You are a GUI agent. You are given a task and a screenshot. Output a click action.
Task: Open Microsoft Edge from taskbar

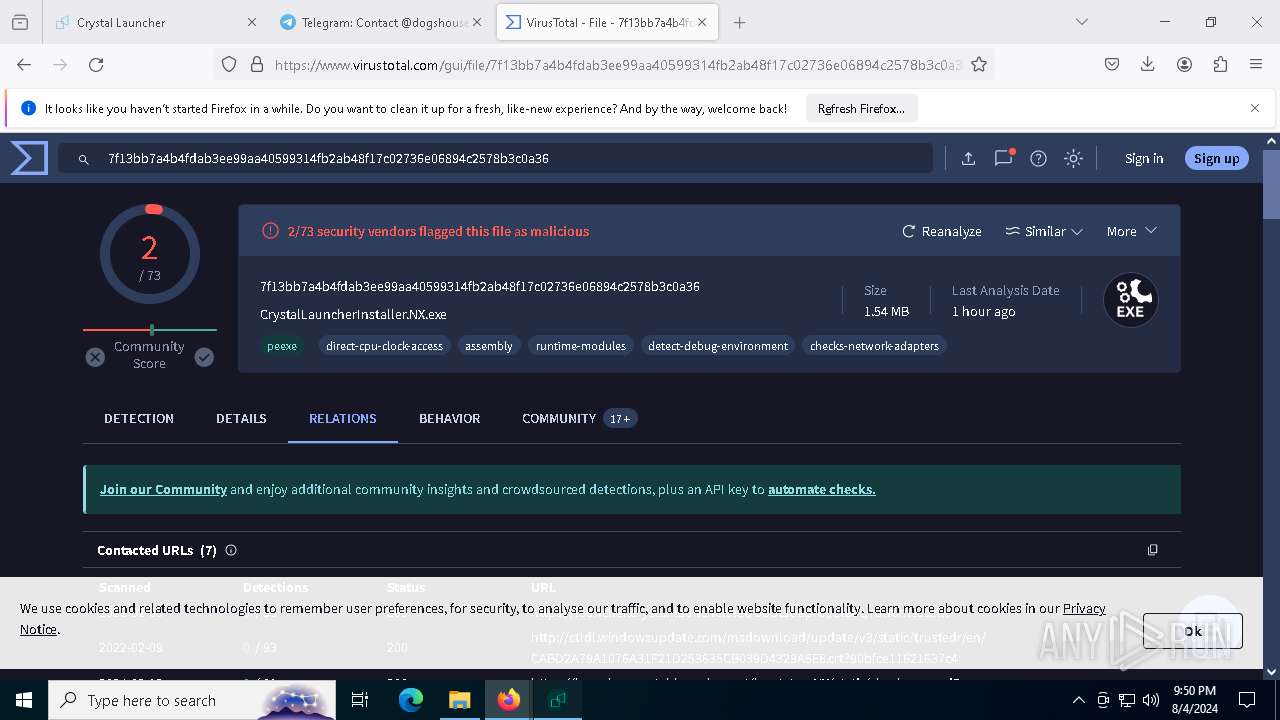411,700
